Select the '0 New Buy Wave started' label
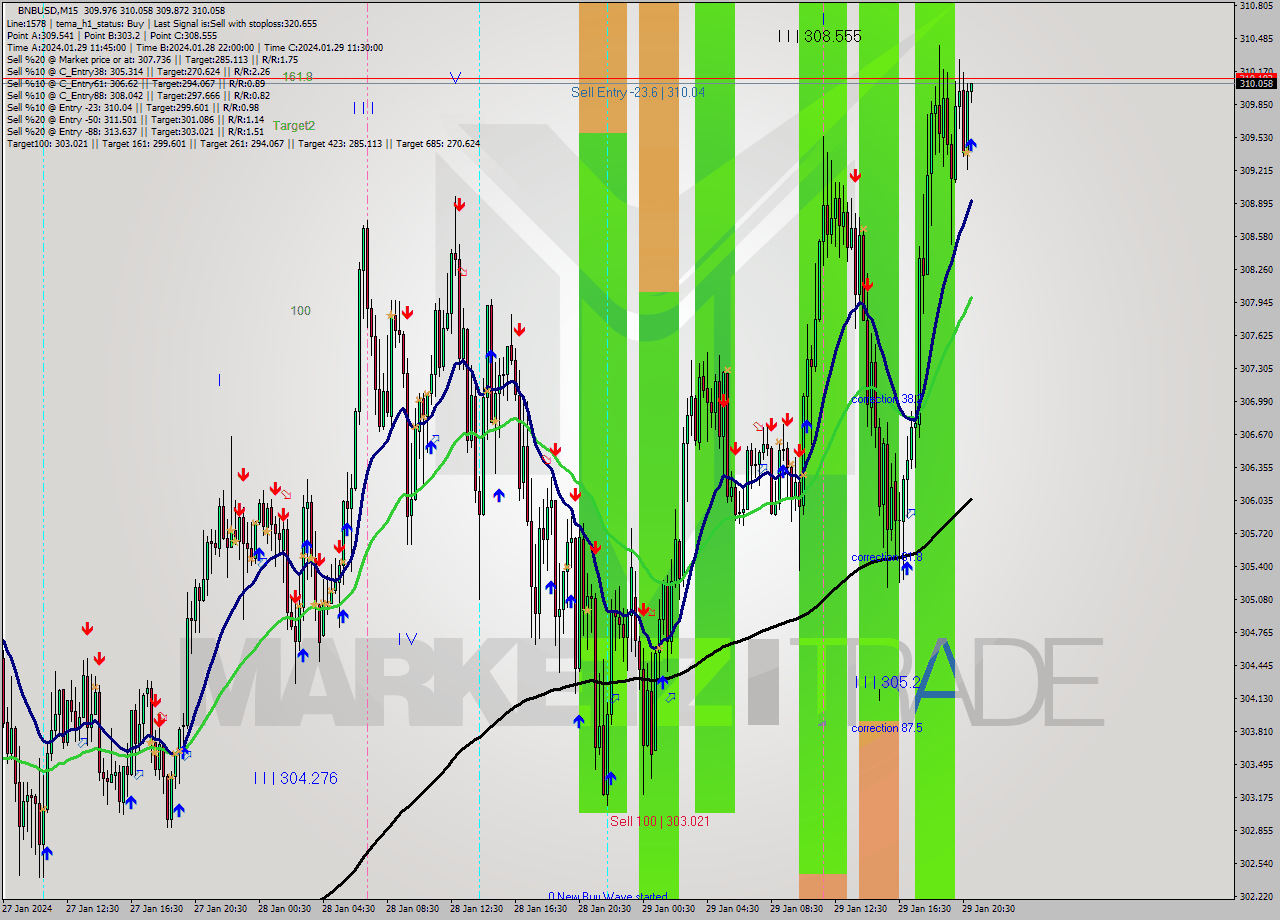Screen dimensions: 1280x920 [x=607, y=896]
